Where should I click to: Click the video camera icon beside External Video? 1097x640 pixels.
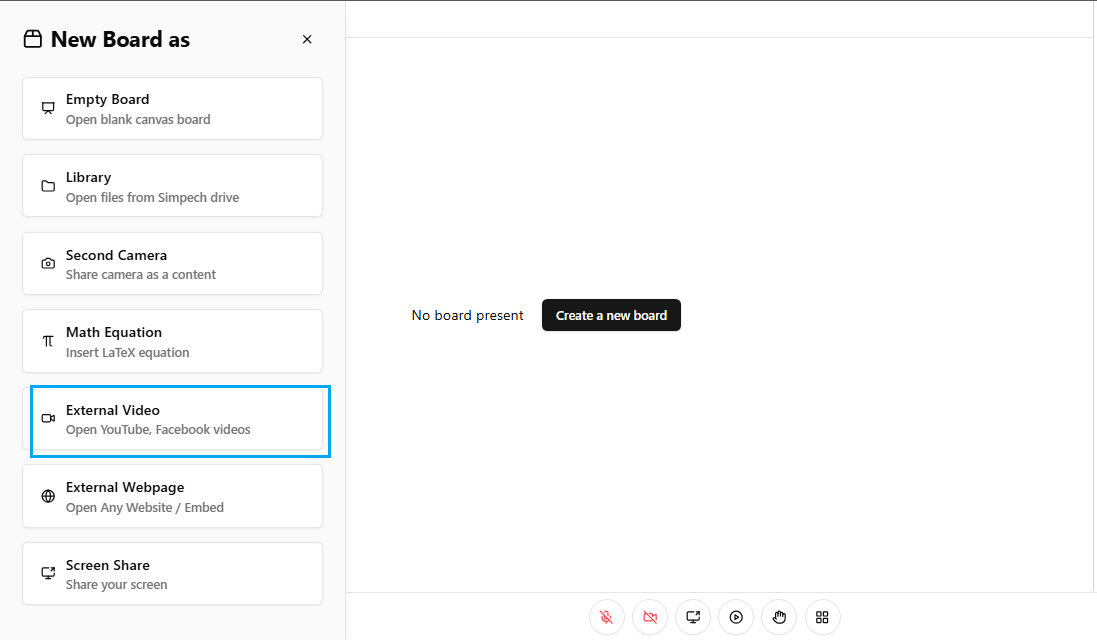tap(48, 419)
